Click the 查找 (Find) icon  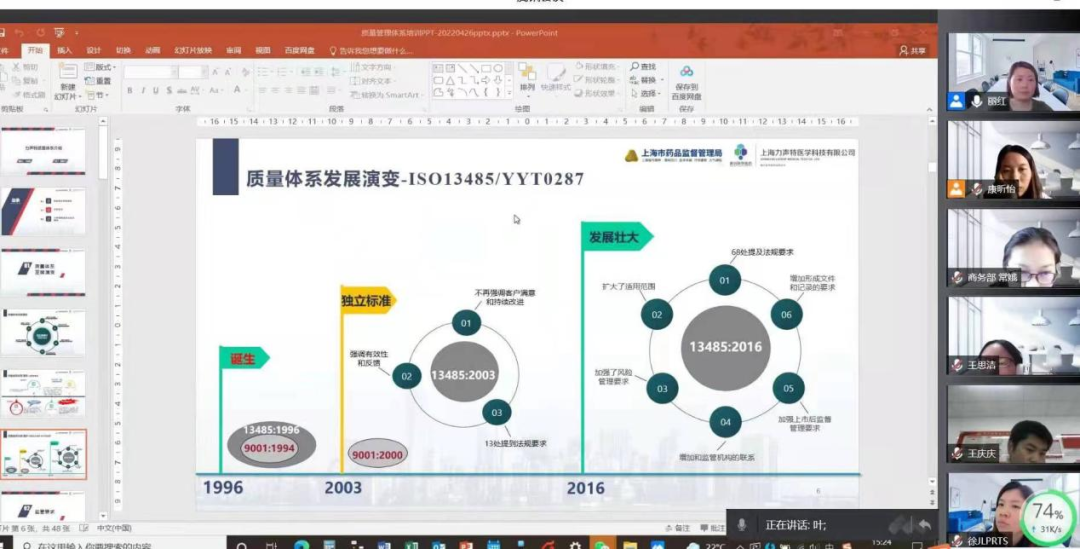point(642,67)
